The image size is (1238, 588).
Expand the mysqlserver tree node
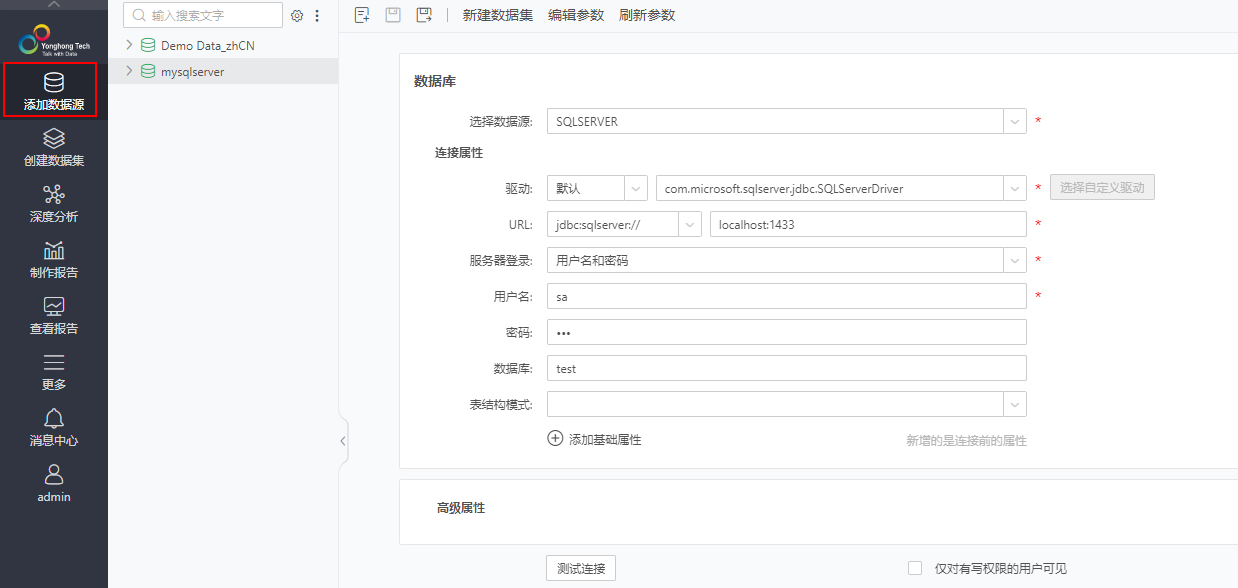pos(129,72)
